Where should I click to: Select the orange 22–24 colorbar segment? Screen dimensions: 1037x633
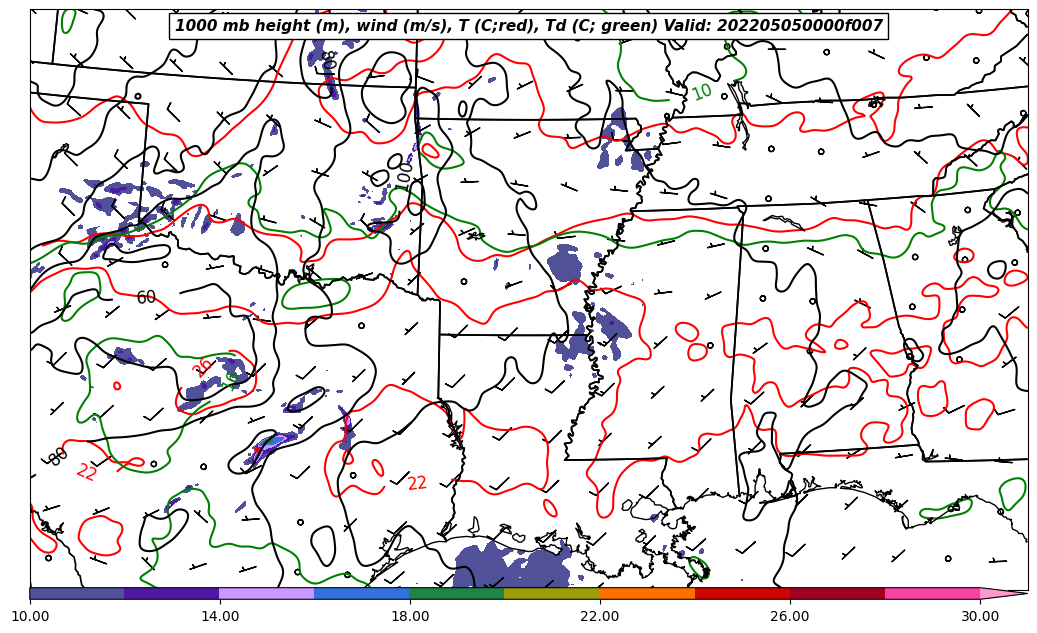[647, 593]
